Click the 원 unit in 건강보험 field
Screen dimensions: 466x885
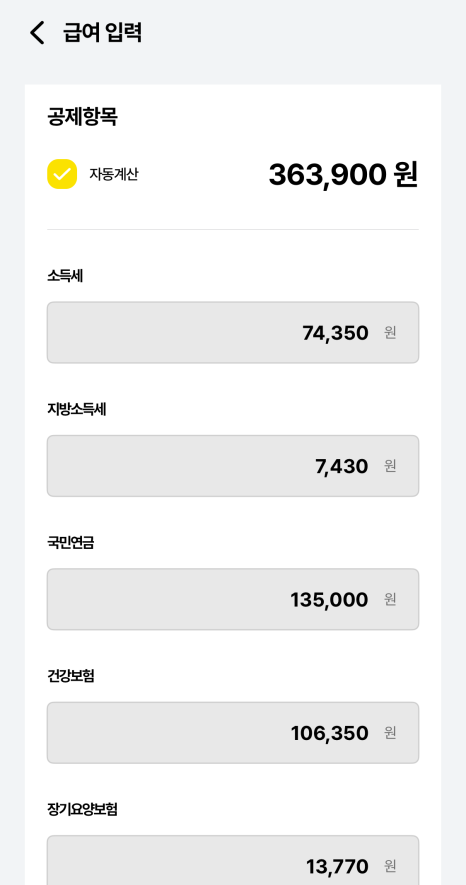(390, 733)
